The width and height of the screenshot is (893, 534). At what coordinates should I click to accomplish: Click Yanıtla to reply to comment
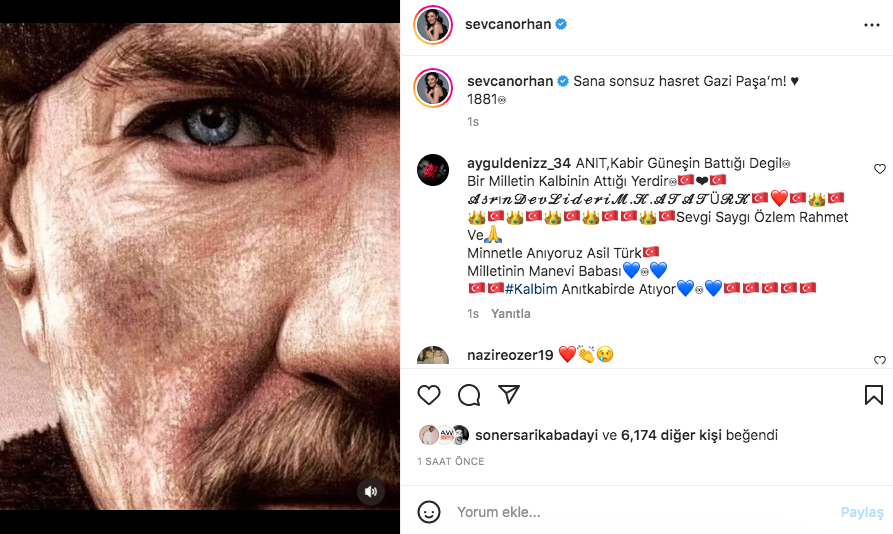(510, 314)
